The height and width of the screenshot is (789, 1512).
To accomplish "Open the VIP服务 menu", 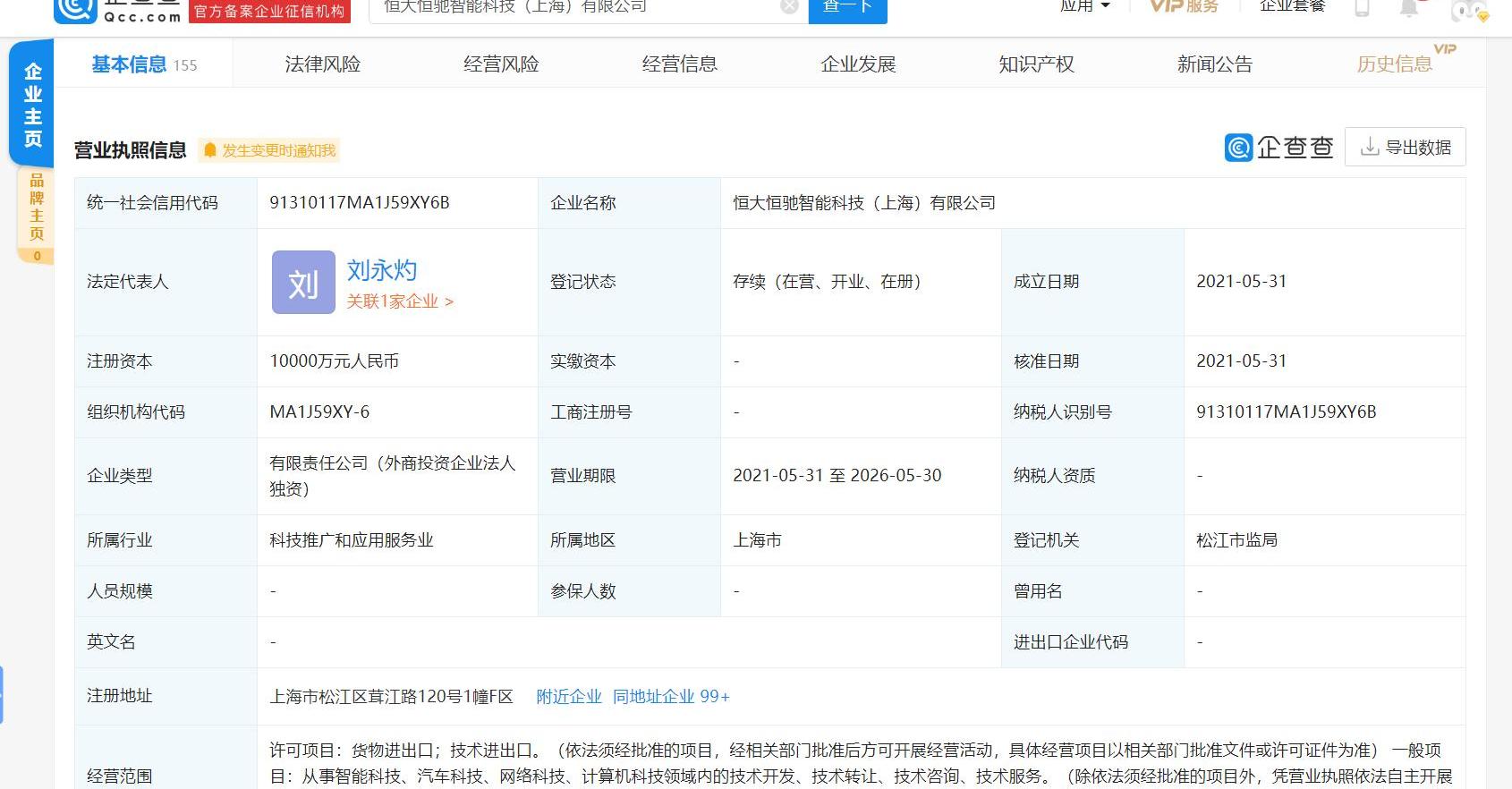I will point(1184,6).
